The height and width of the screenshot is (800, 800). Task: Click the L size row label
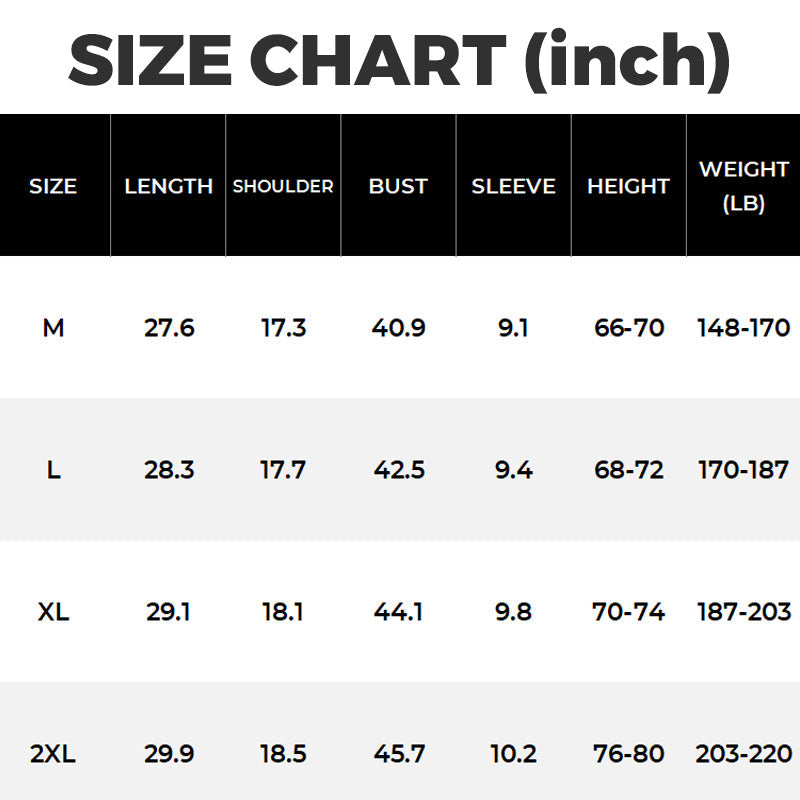tap(53, 470)
